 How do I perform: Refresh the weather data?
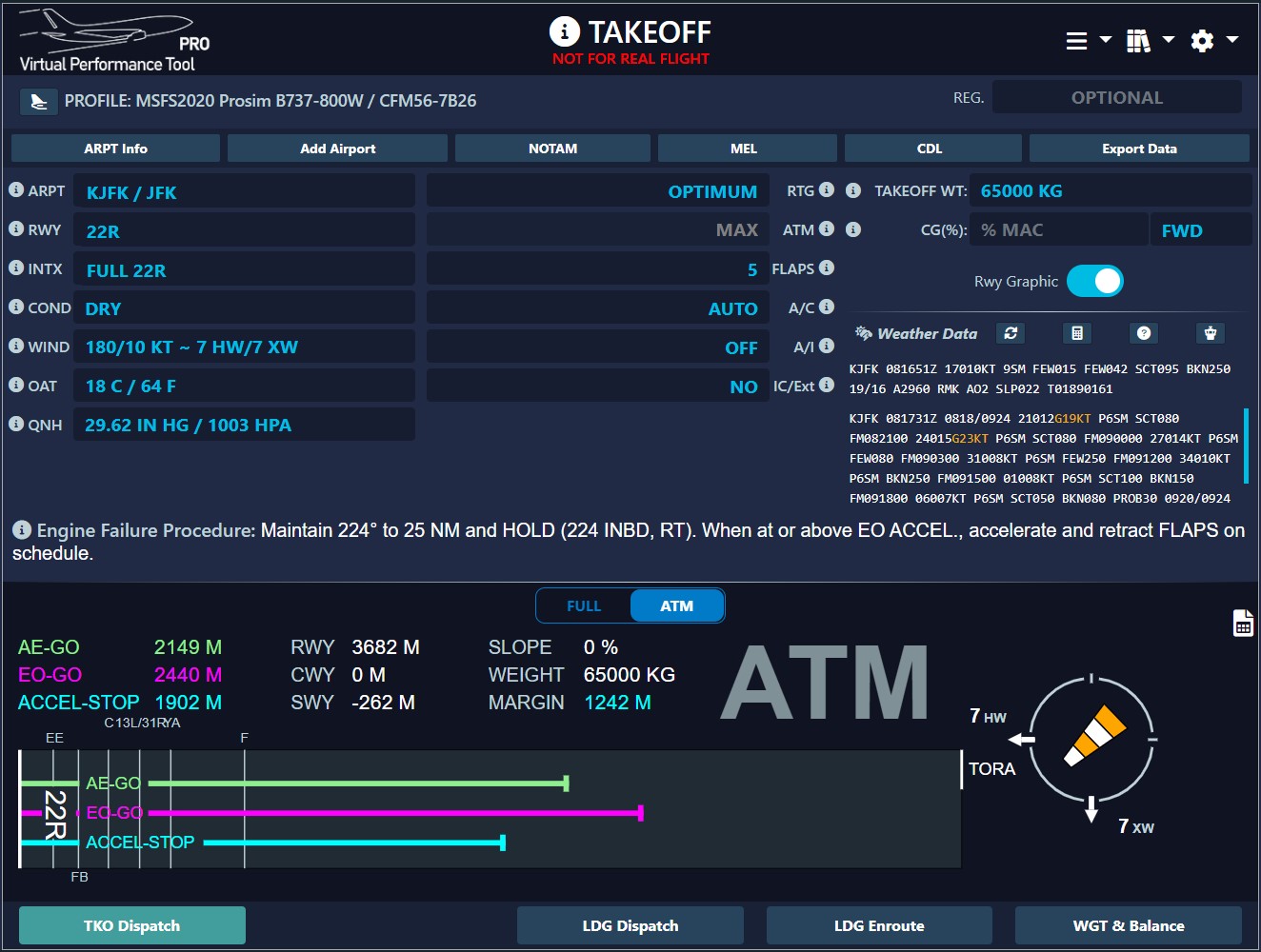pos(1011,333)
